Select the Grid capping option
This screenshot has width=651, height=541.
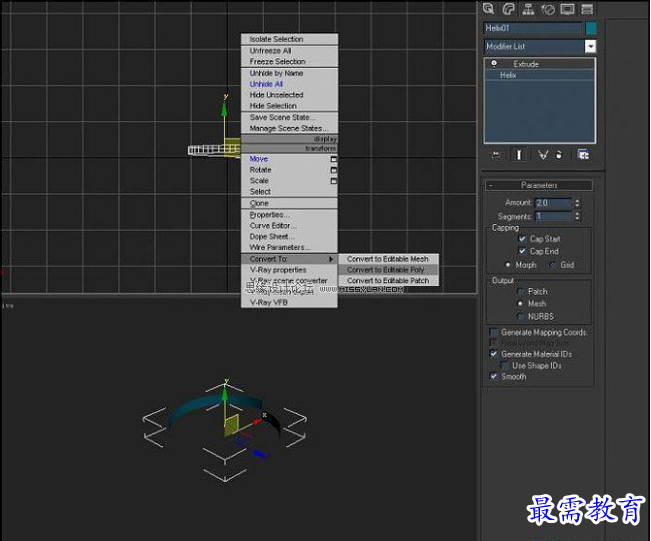coord(553,264)
